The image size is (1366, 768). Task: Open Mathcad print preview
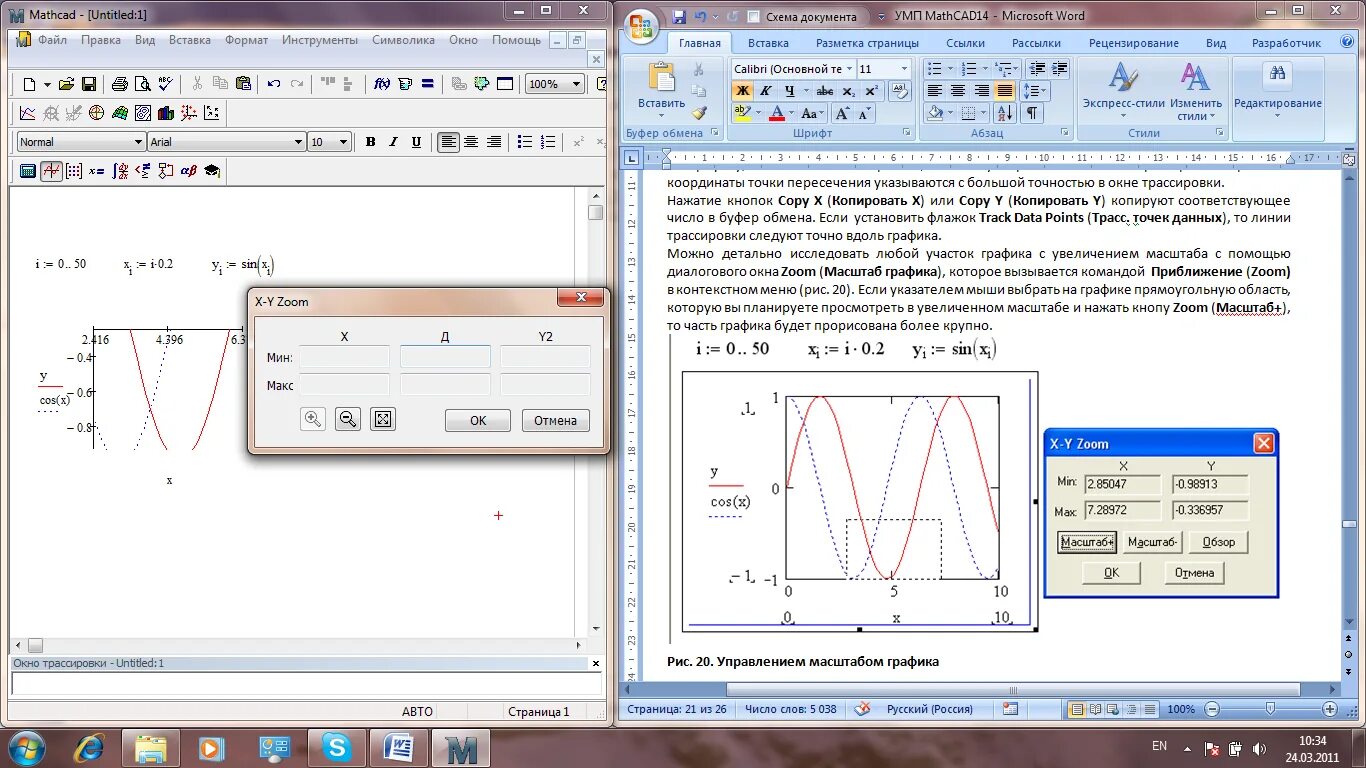[x=141, y=84]
